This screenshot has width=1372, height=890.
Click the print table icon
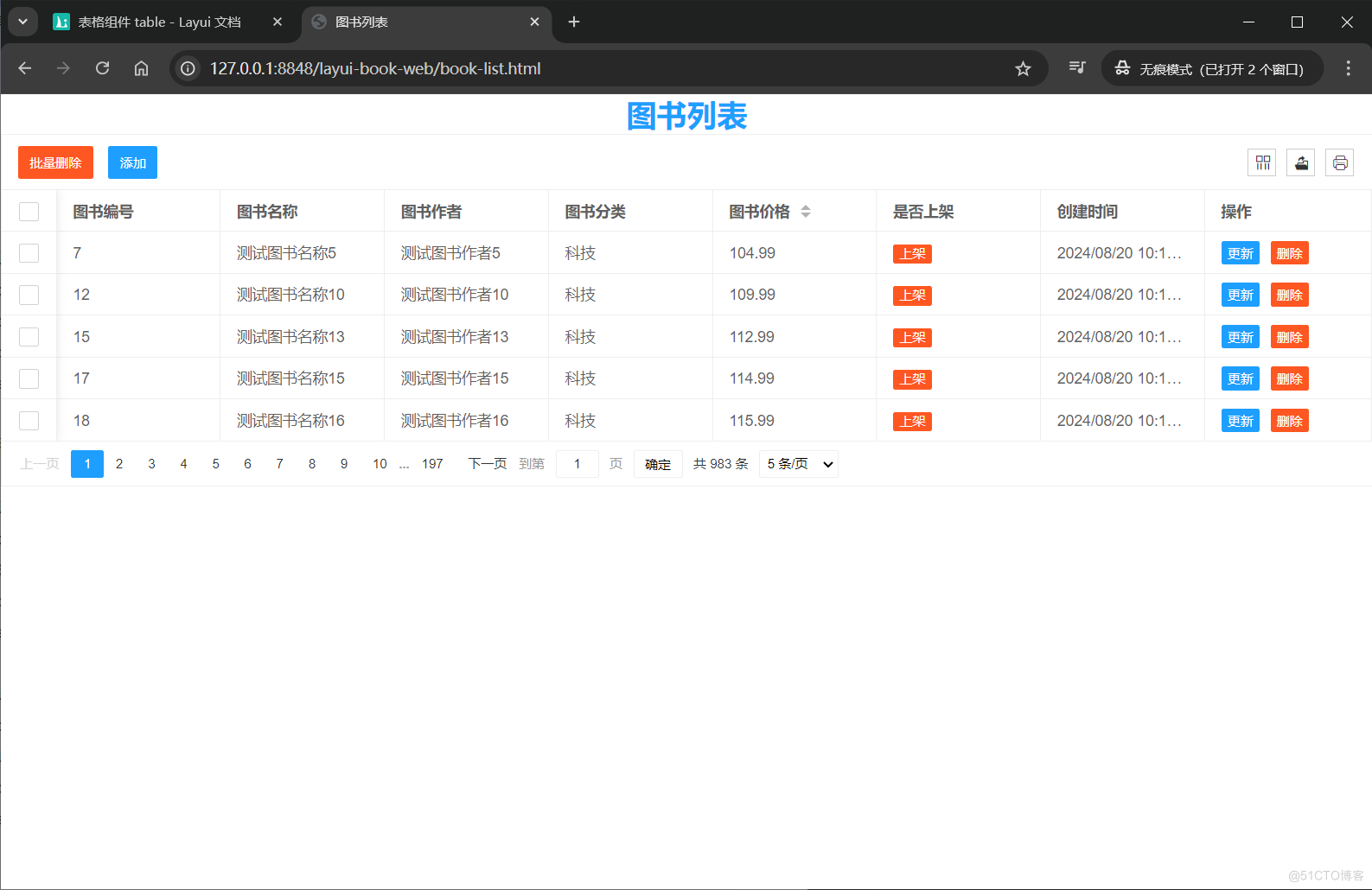[x=1340, y=162]
